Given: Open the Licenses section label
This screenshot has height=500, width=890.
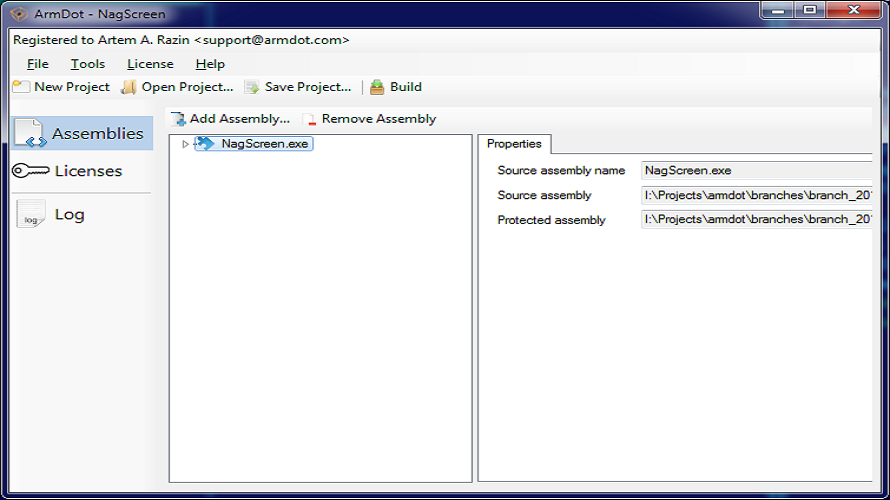Looking at the screenshot, I should pos(89,171).
